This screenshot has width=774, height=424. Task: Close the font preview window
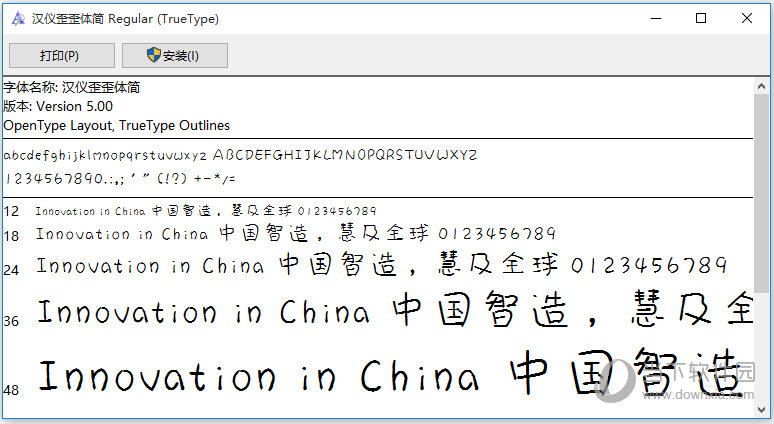(746, 19)
